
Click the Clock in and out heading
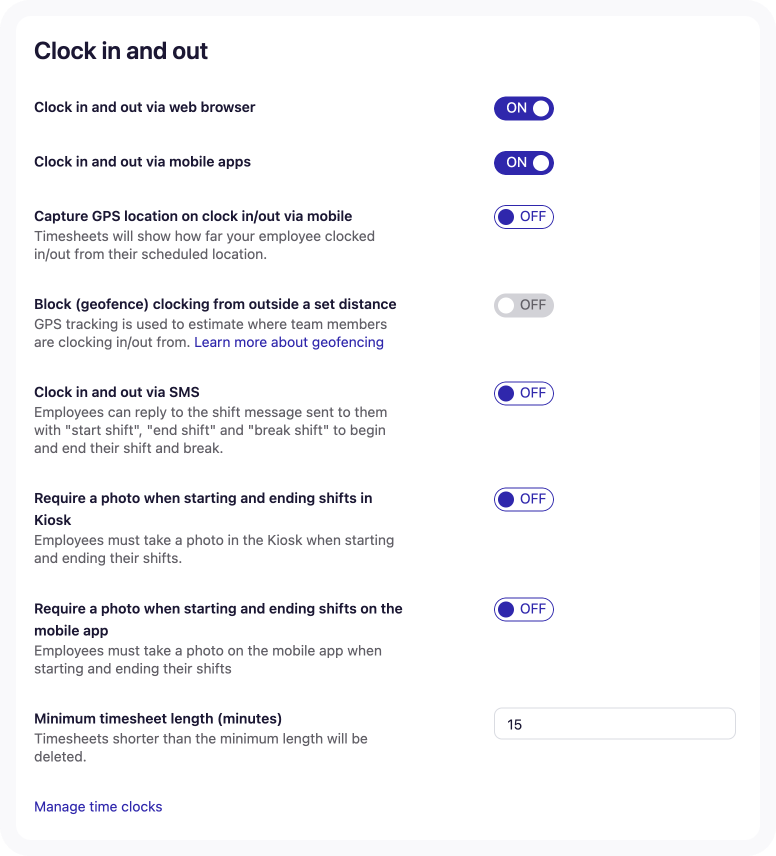120,50
